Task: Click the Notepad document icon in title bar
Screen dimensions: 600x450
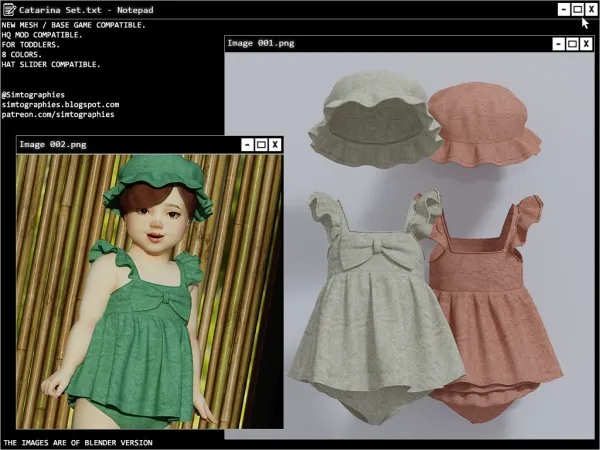Action: point(9,9)
